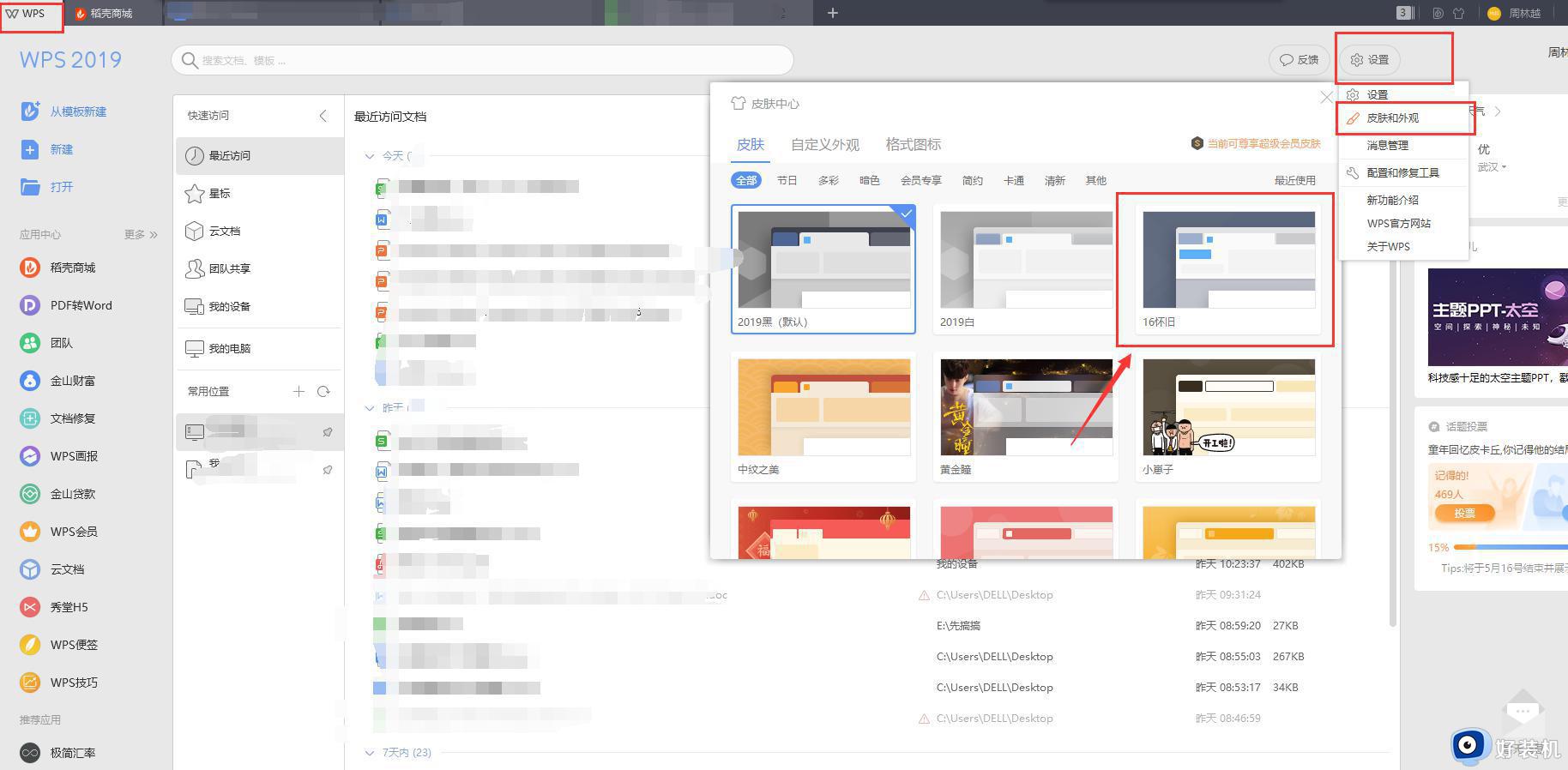This screenshot has height=770, width=1568.
Task: Click the 从模板新建 icon in sidebar
Action: click(x=30, y=111)
